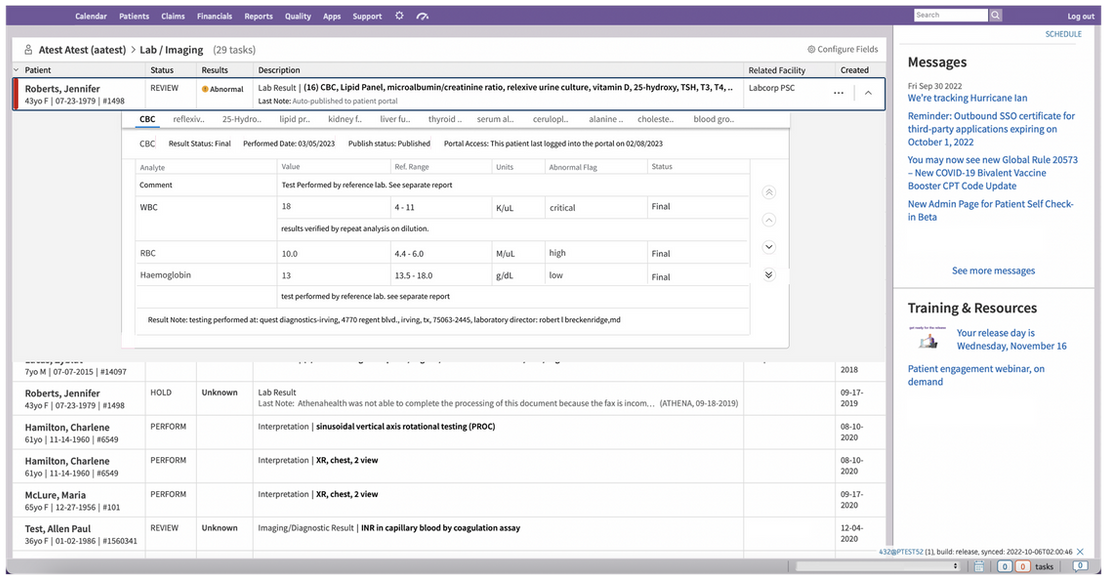Viewport: 1106px width, 580px height.
Task: Switch to the lipid pr.. result tab
Action: (294, 119)
